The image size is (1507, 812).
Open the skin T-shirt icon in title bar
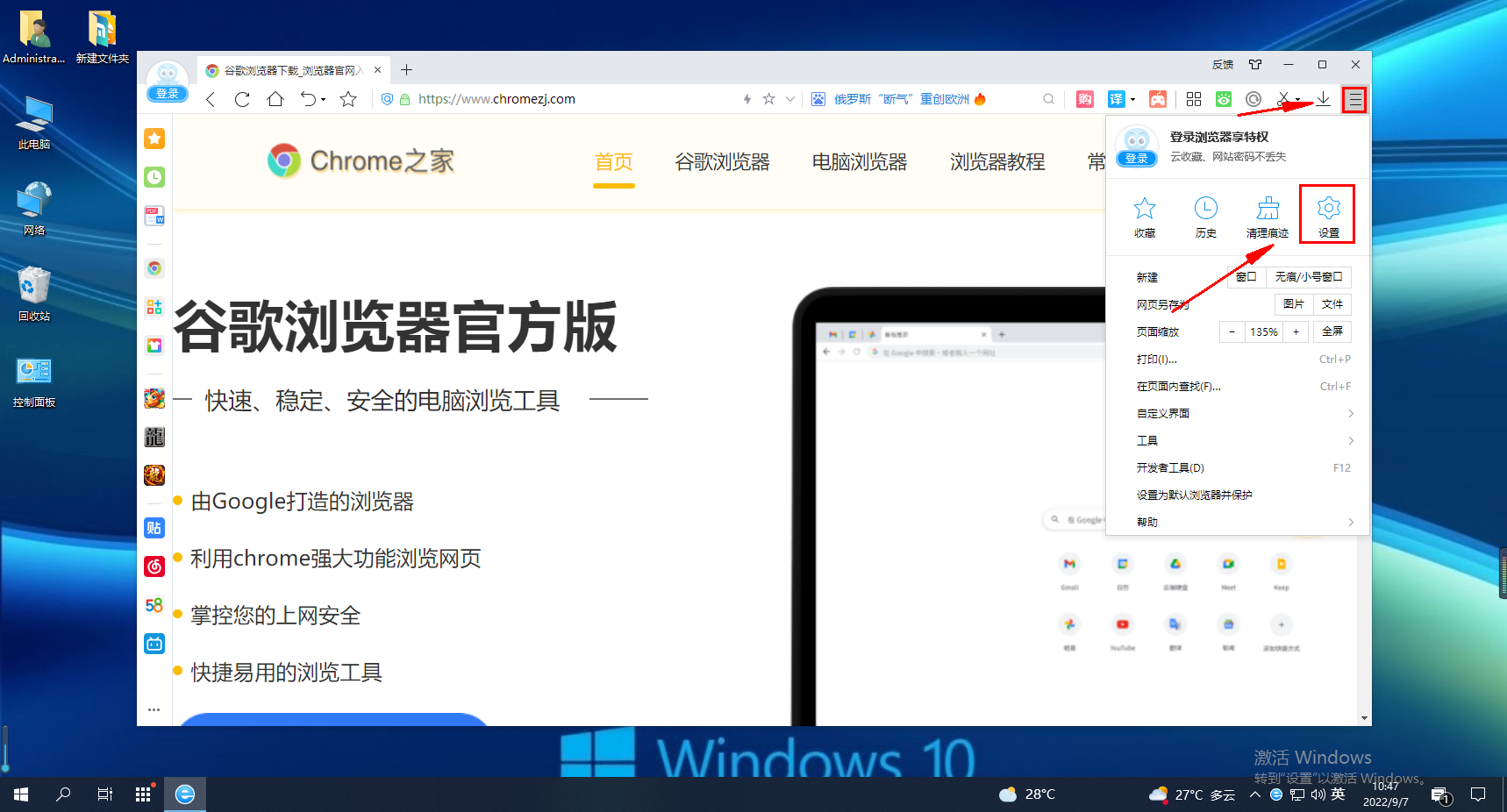point(1255,64)
